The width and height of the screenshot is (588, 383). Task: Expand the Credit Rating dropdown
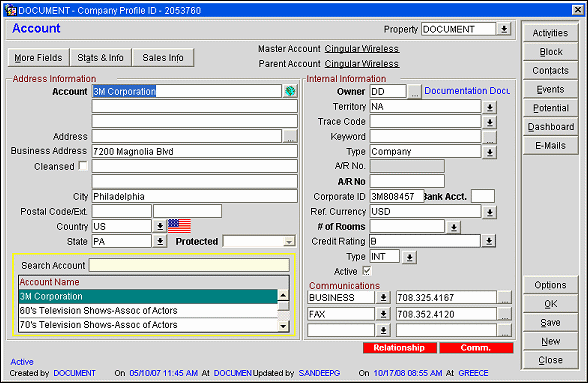tap(489, 241)
